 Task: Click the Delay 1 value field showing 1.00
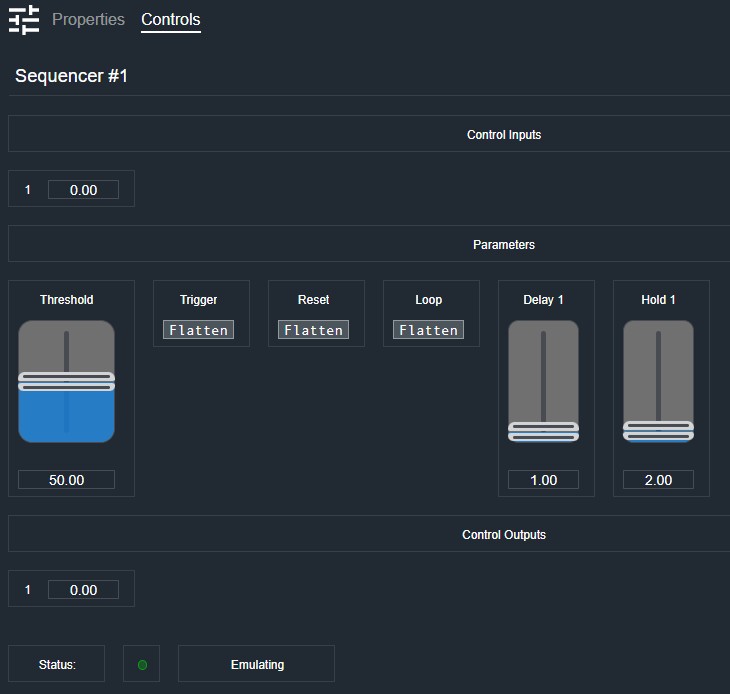click(x=543, y=479)
